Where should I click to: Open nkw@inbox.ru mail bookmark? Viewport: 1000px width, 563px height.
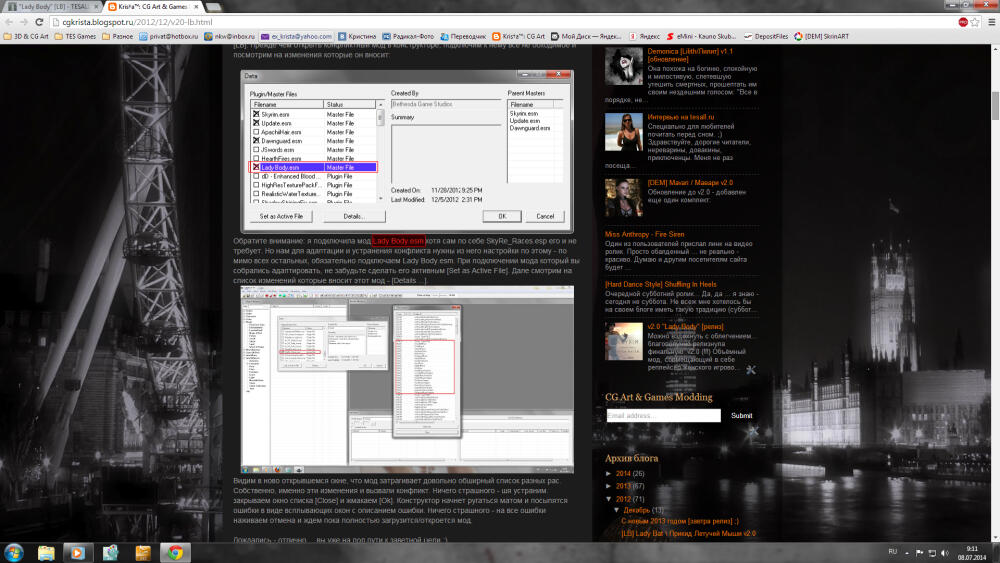click(229, 36)
